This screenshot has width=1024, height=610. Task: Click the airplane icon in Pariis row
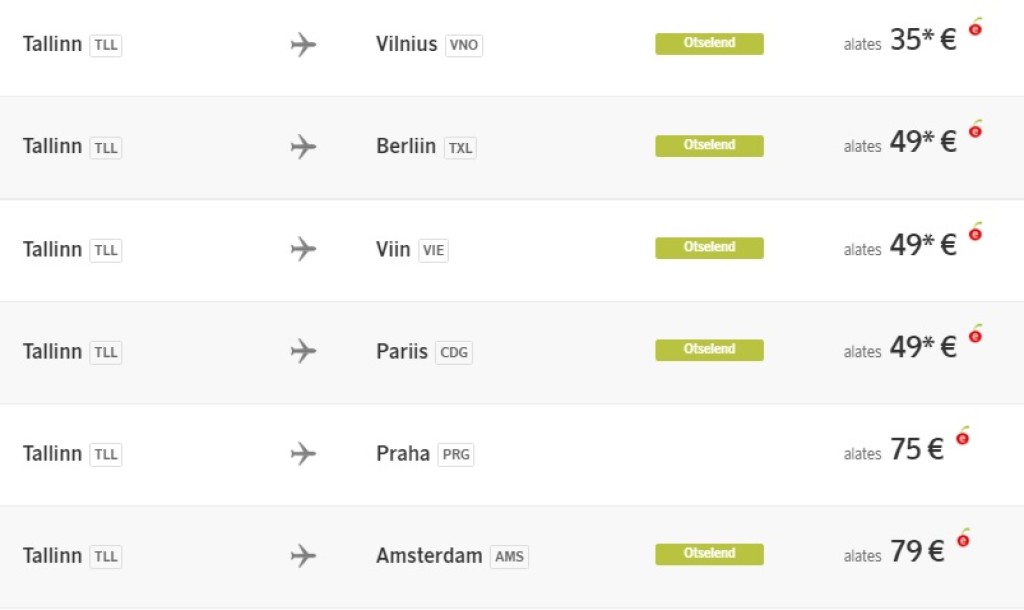coord(303,351)
